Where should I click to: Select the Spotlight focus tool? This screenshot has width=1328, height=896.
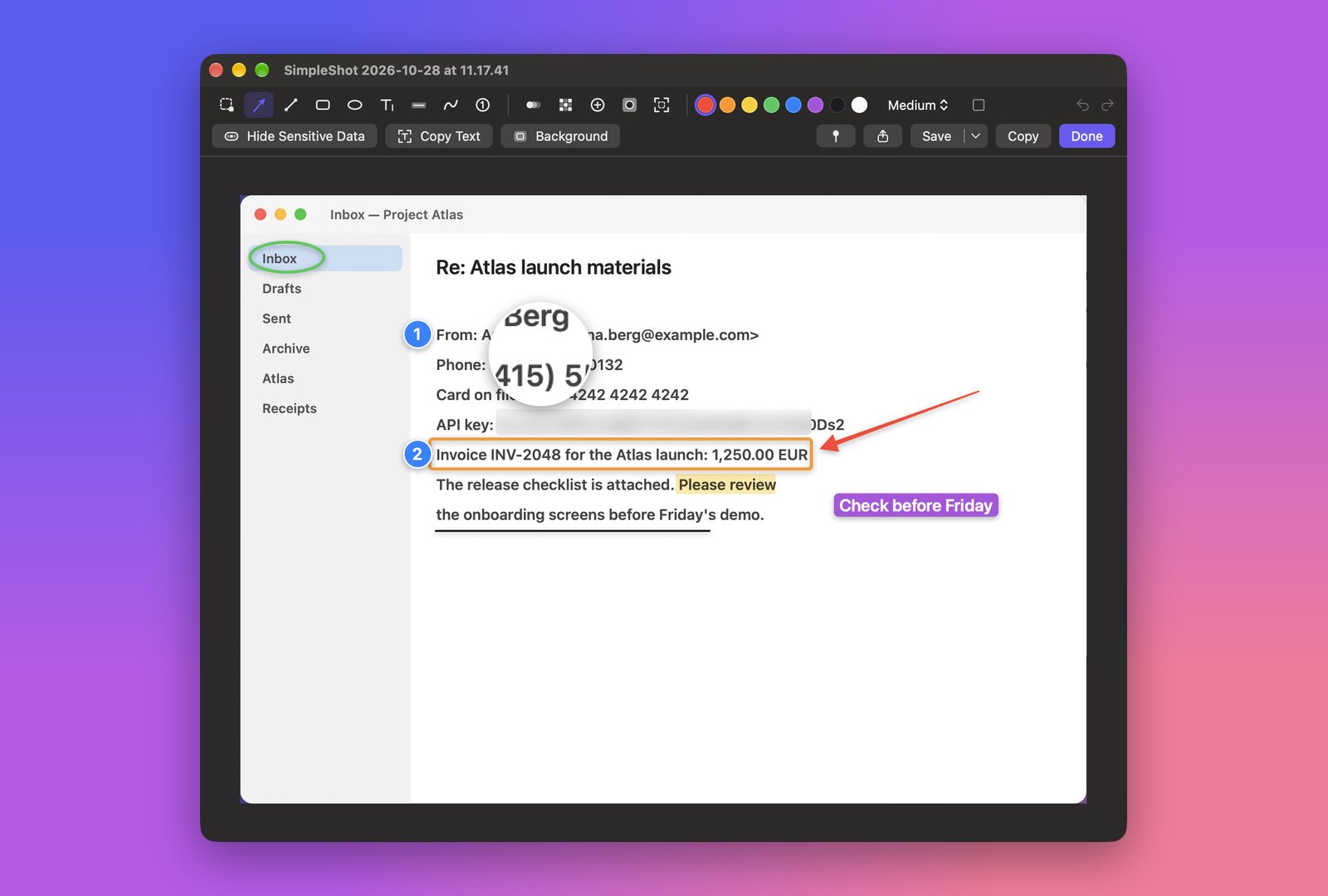pyautogui.click(x=629, y=105)
